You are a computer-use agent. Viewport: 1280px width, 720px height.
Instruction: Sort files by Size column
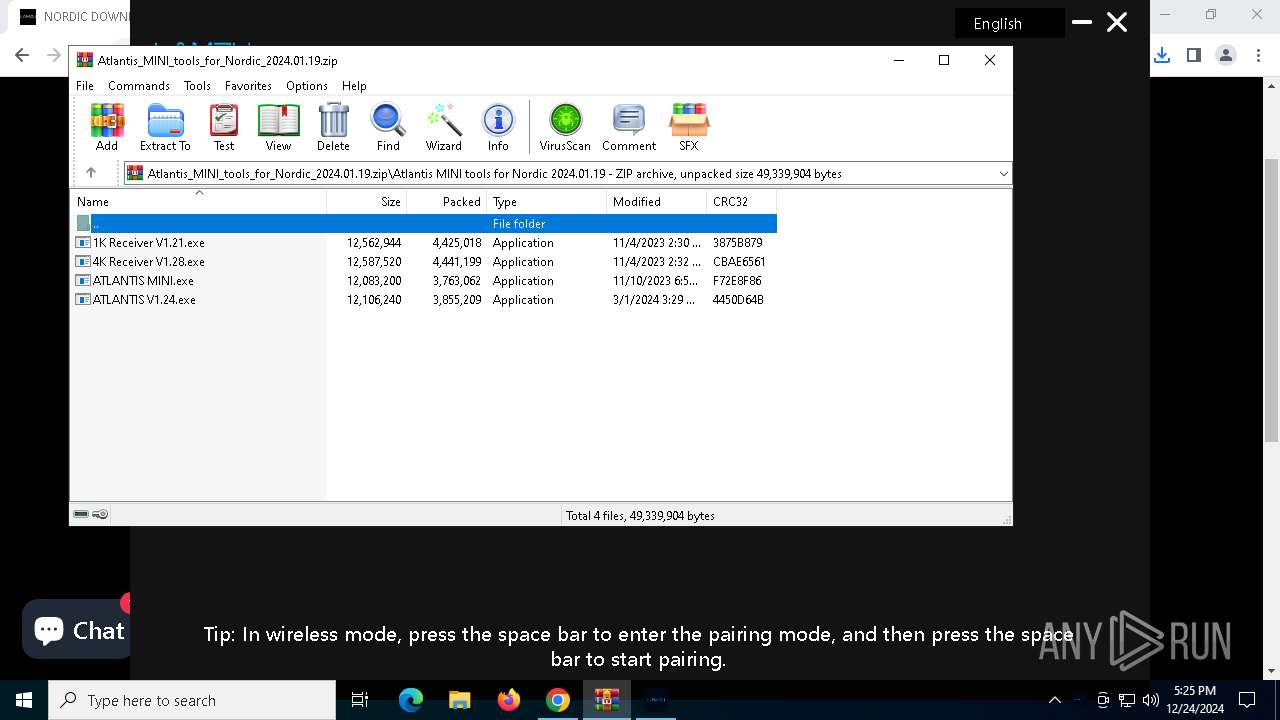pyautogui.click(x=366, y=202)
